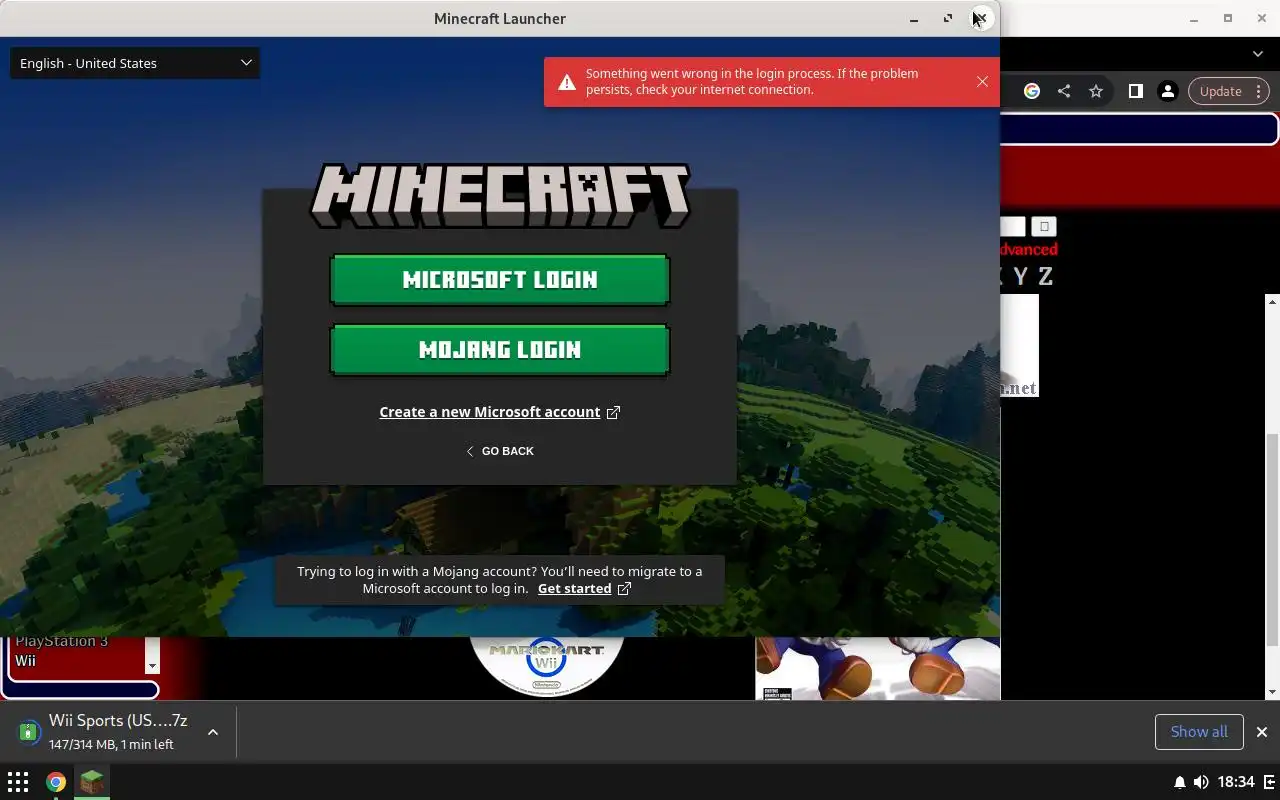Open the notifications bell in system tray
Viewport: 1280px width, 800px height.
[x=1180, y=782]
